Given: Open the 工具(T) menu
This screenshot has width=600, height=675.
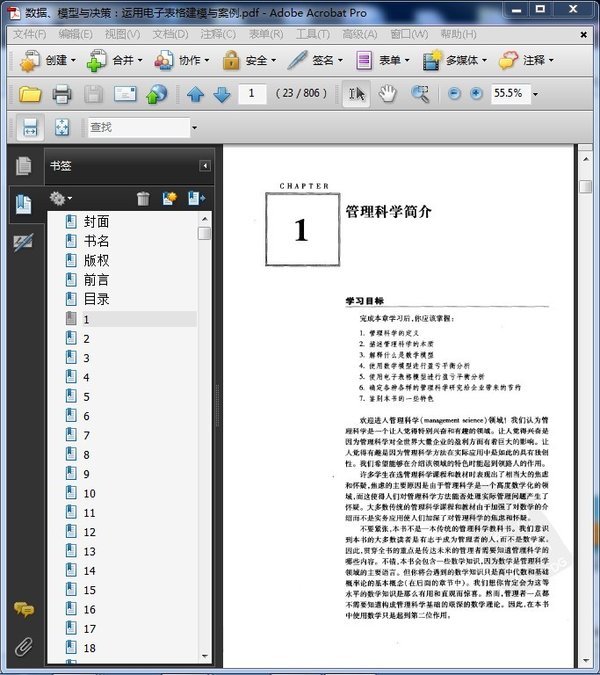Looking at the screenshot, I should pyautogui.click(x=313, y=34).
